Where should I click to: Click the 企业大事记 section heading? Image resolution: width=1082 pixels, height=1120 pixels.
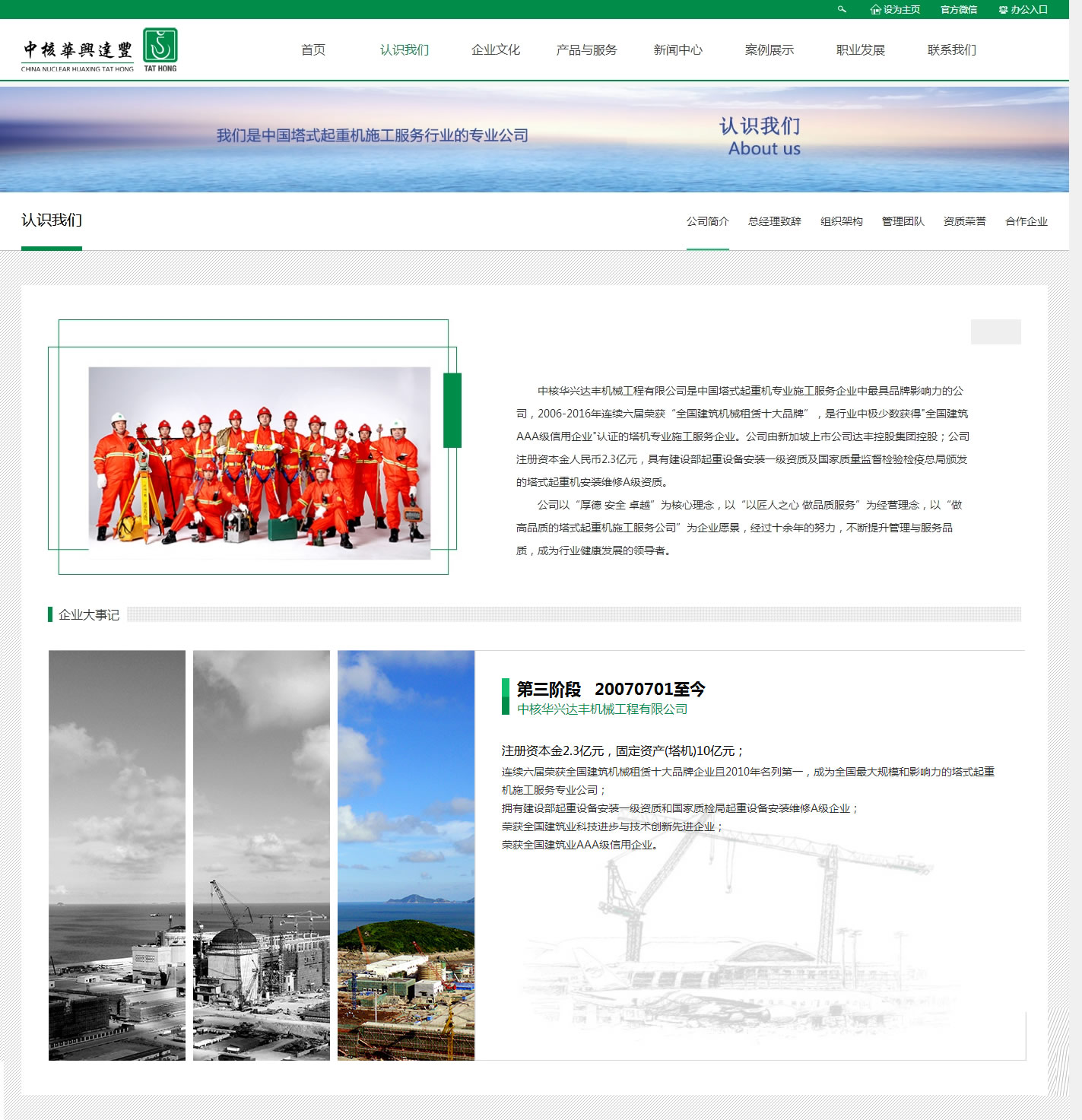pos(89,614)
